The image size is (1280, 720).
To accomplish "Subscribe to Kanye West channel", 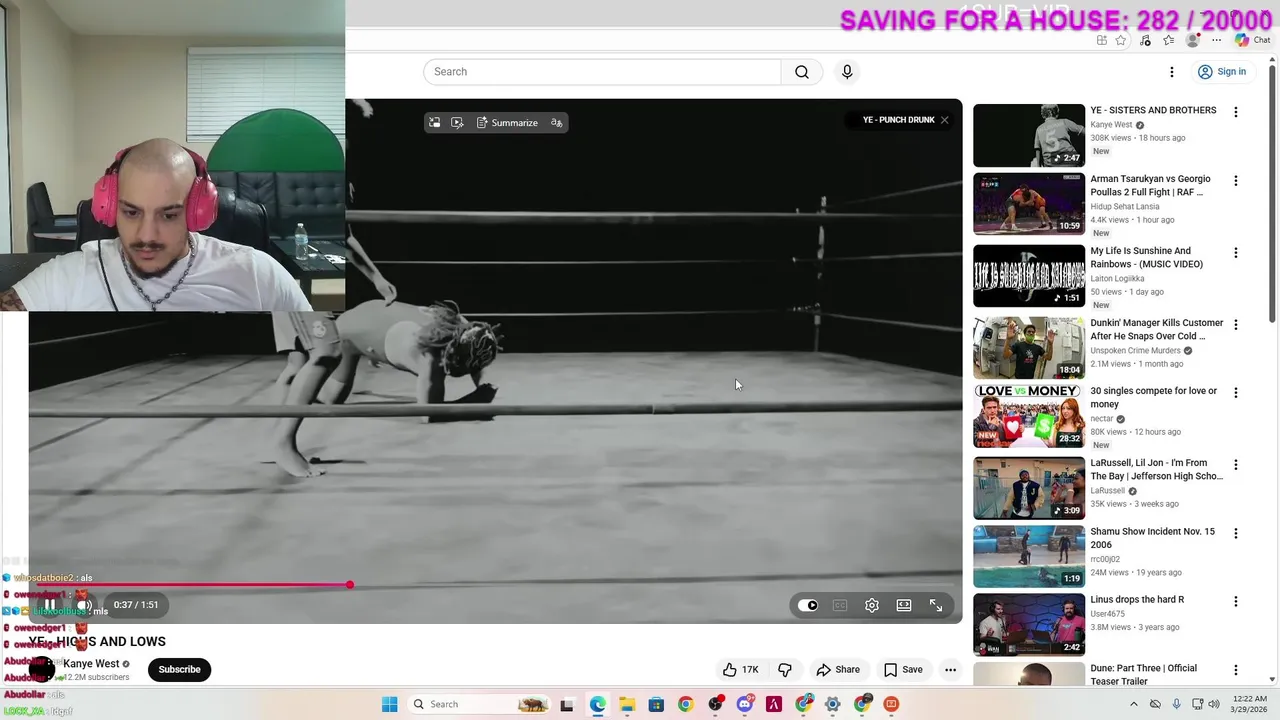I will click(179, 670).
